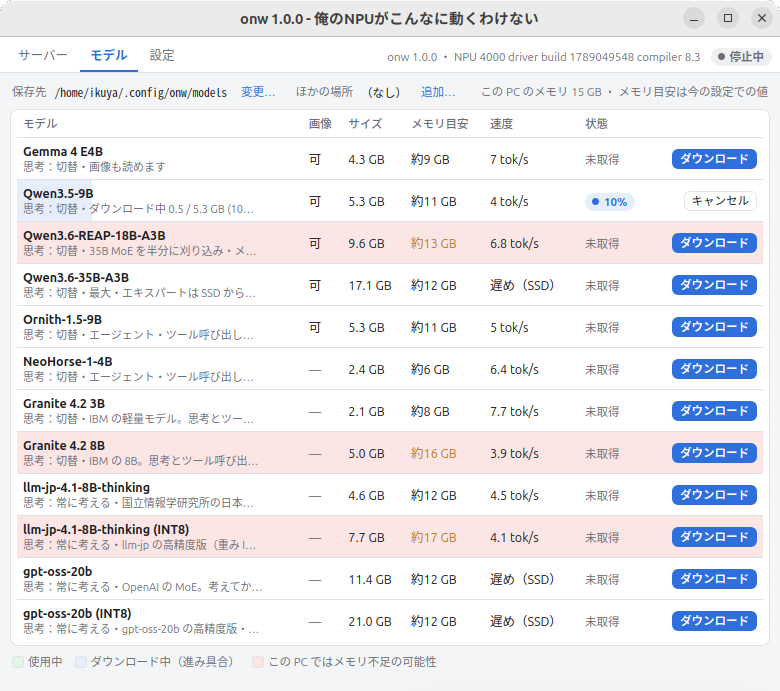Close the onw window
Image resolution: width=780 pixels, height=691 pixels.
click(762, 18)
